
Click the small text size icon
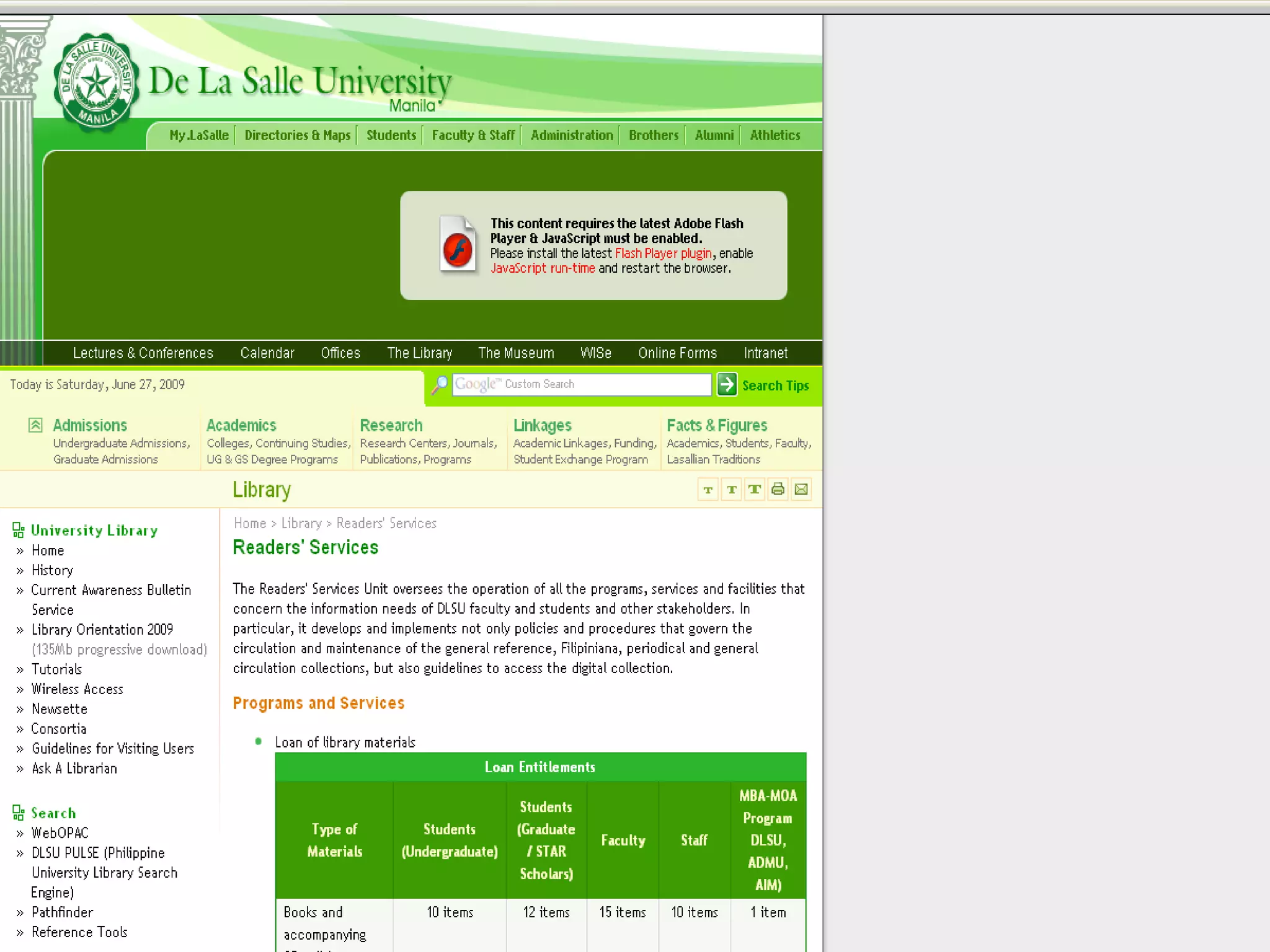pyautogui.click(x=708, y=490)
